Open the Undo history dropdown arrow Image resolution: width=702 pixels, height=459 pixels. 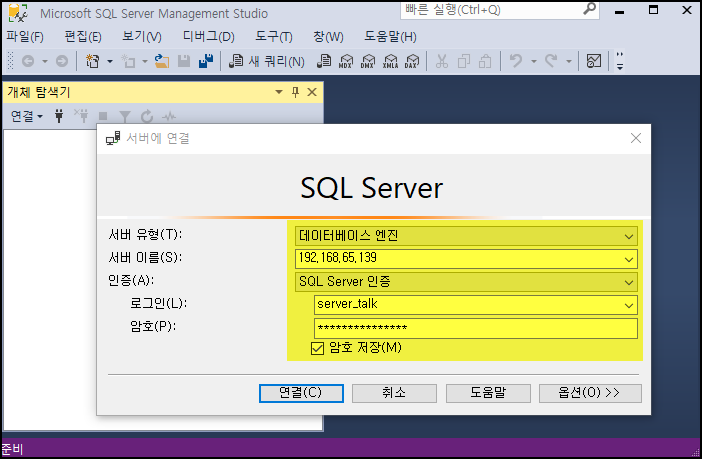[x=533, y=61]
